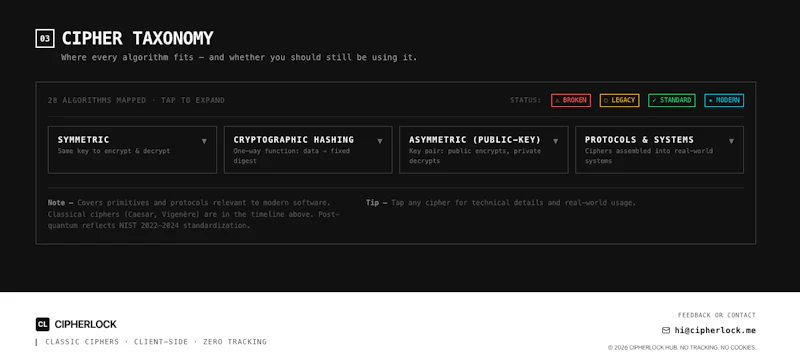
Task: Click the 2026 Cipherlock Hub copyright text
Action: click(x=682, y=348)
